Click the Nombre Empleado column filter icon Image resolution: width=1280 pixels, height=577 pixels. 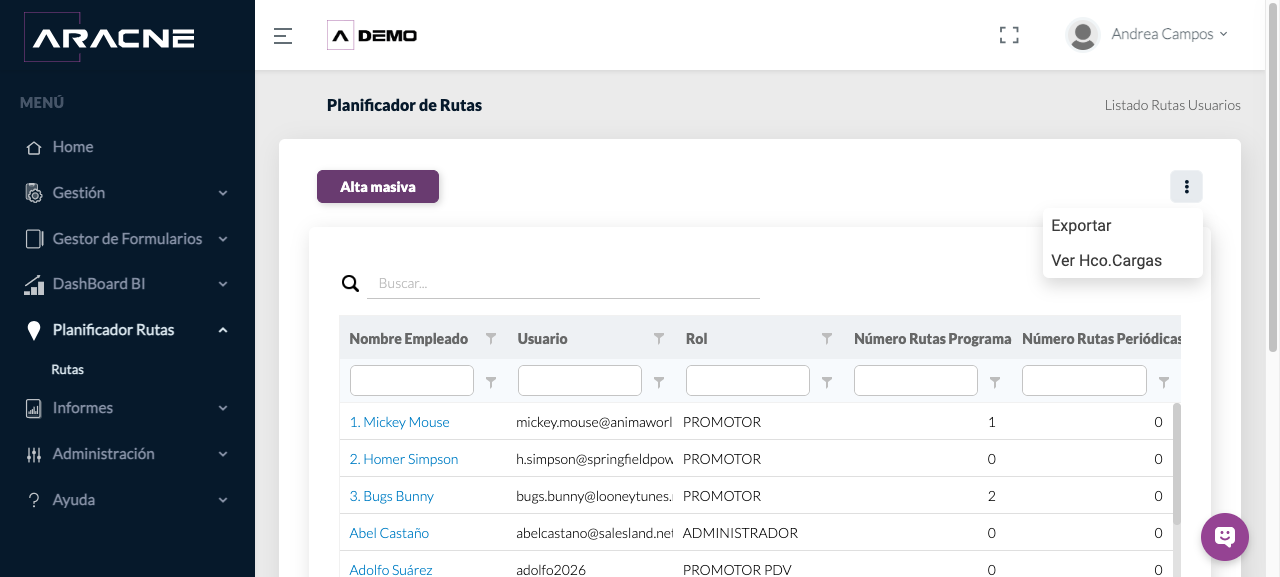pyautogui.click(x=491, y=339)
